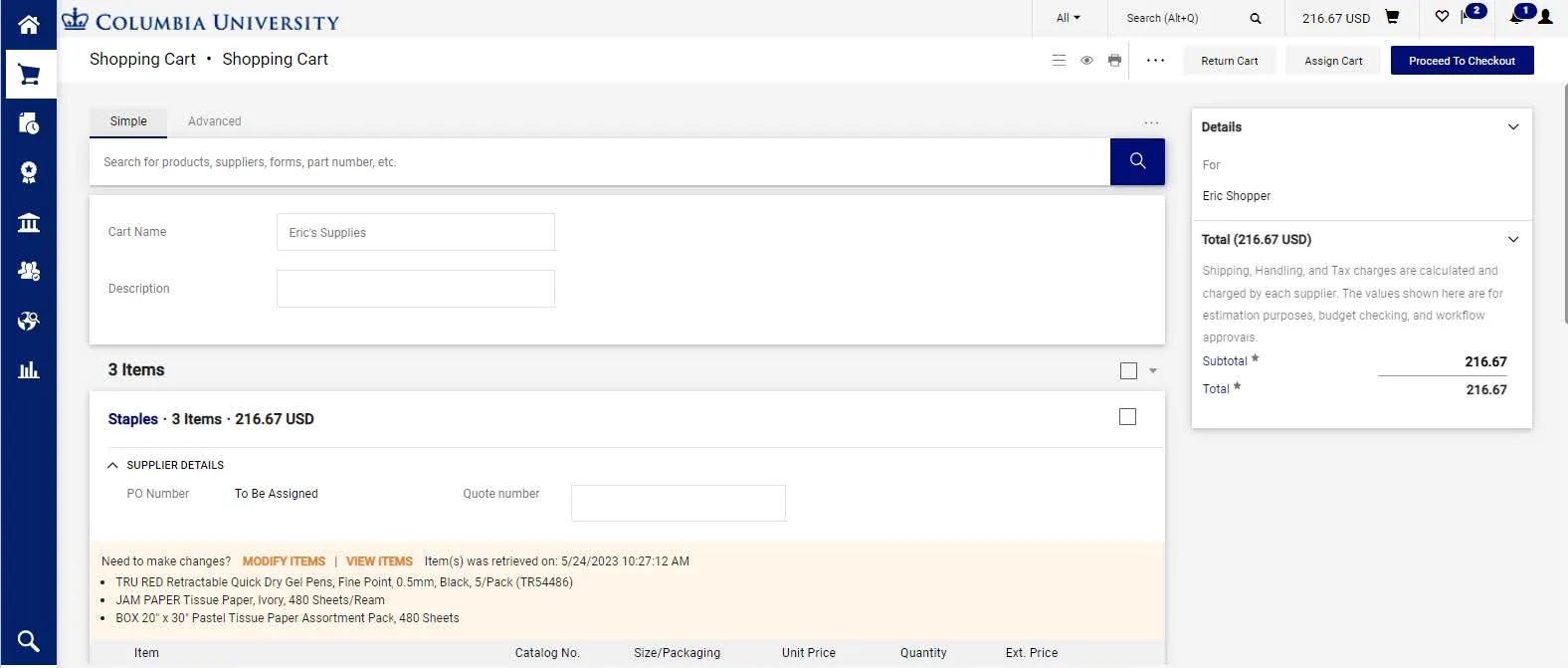Screen dimensions: 1568x668
Task: Open the Contracts ribbon sidebar icon
Action: coord(29,173)
